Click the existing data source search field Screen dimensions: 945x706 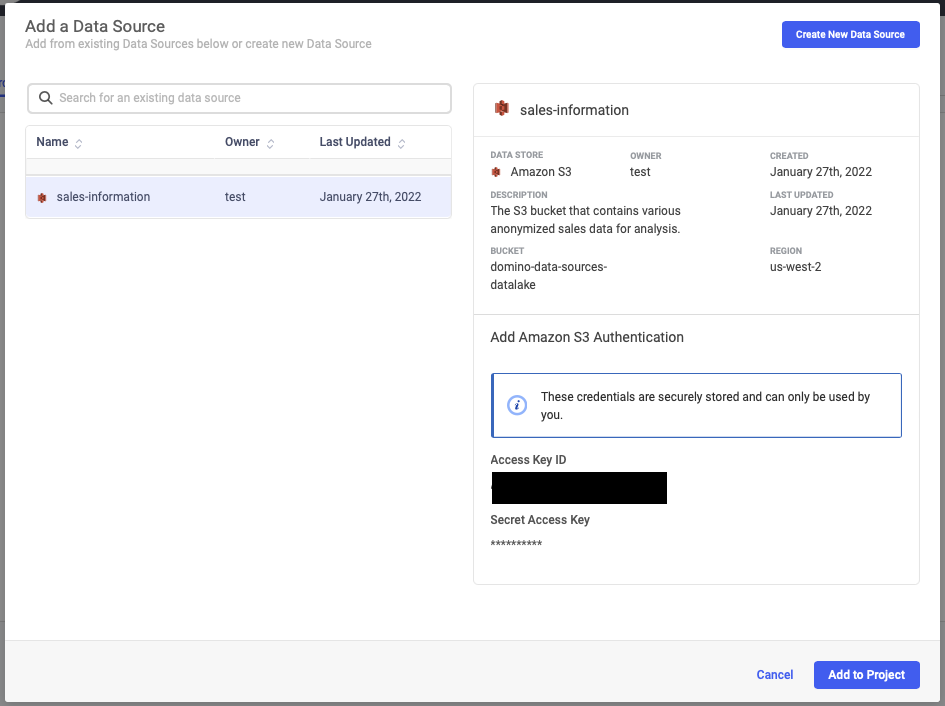[240, 98]
